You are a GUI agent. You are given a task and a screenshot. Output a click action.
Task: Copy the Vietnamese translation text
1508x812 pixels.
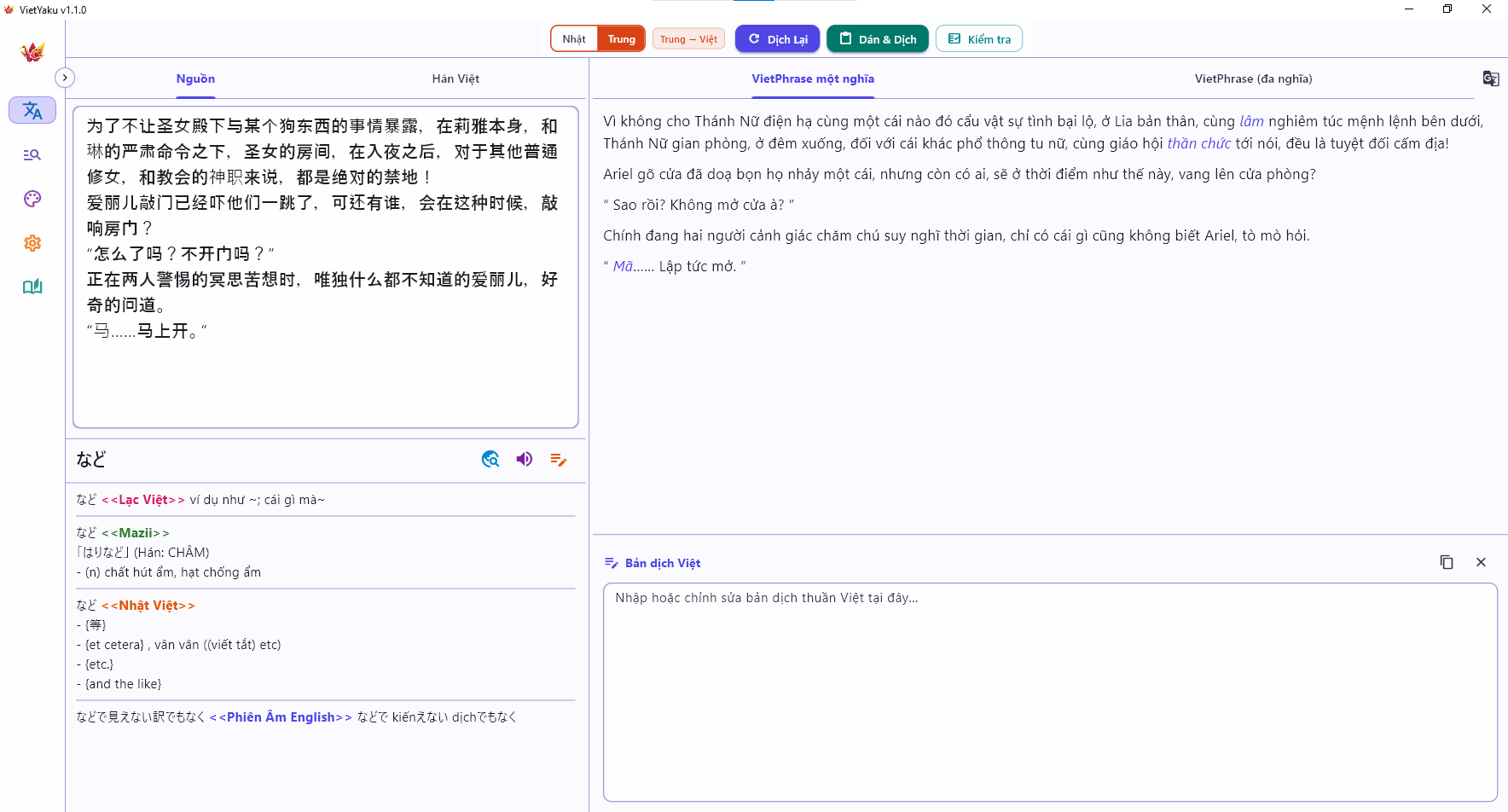(x=1447, y=562)
